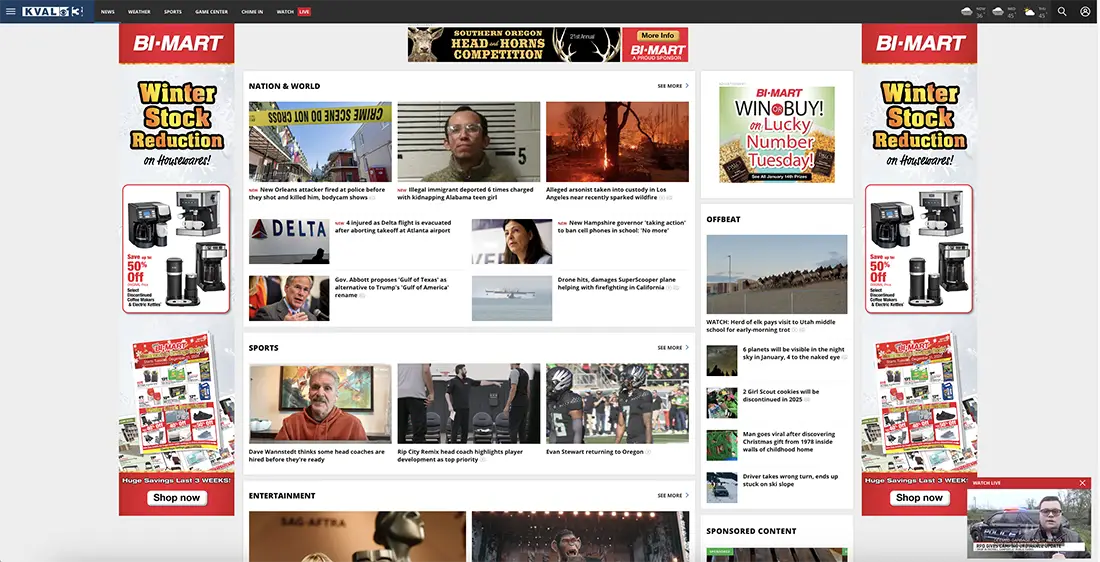The width and height of the screenshot is (1100, 562).
Task: Open alleged arsonist Los Angeles wildfire headline
Action: 609,194
